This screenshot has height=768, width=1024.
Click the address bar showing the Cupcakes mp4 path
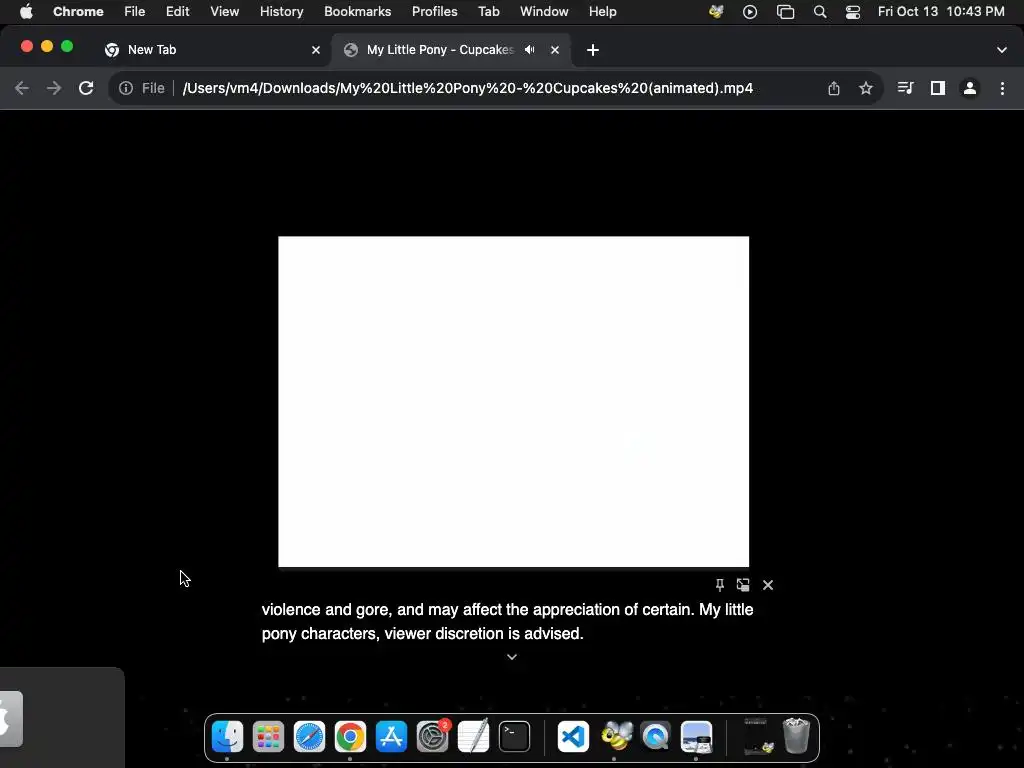[x=468, y=88]
